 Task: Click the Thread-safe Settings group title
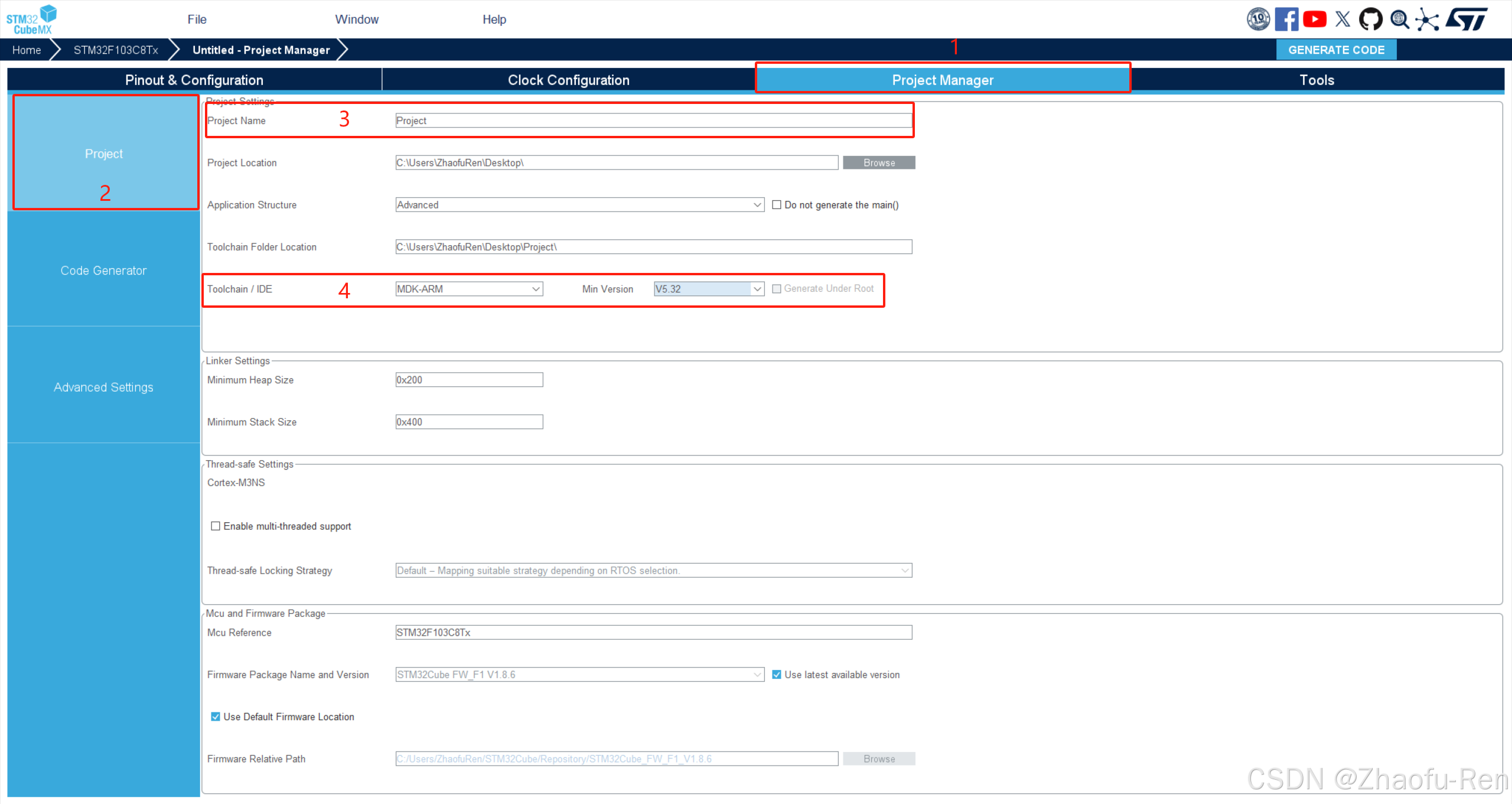249,464
